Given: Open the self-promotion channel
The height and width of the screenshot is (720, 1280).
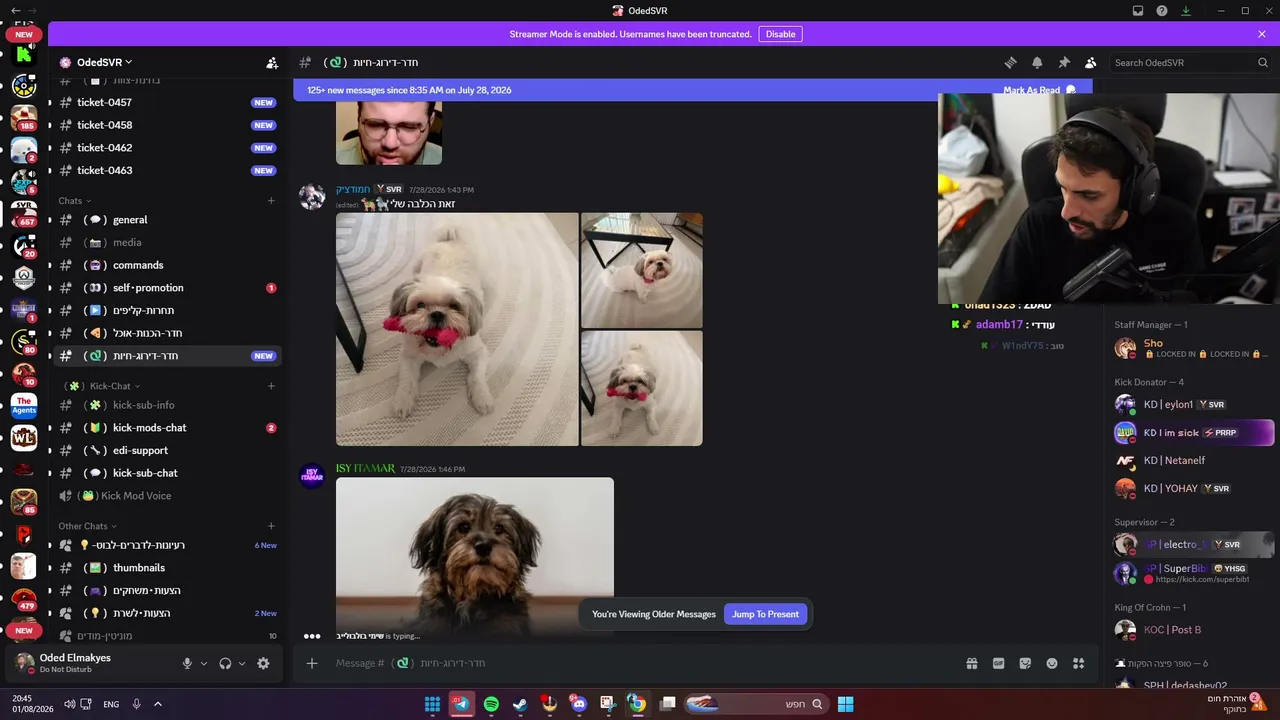Looking at the screenshot, I should [x=167, y=288].
